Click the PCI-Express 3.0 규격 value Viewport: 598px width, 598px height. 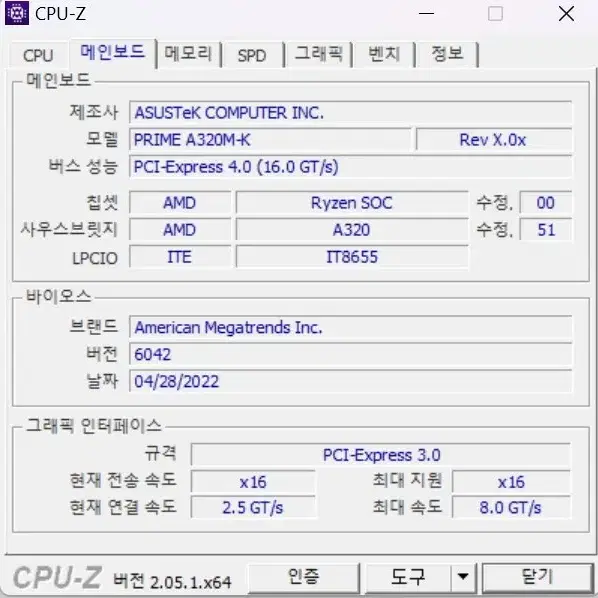pos(381,455)
